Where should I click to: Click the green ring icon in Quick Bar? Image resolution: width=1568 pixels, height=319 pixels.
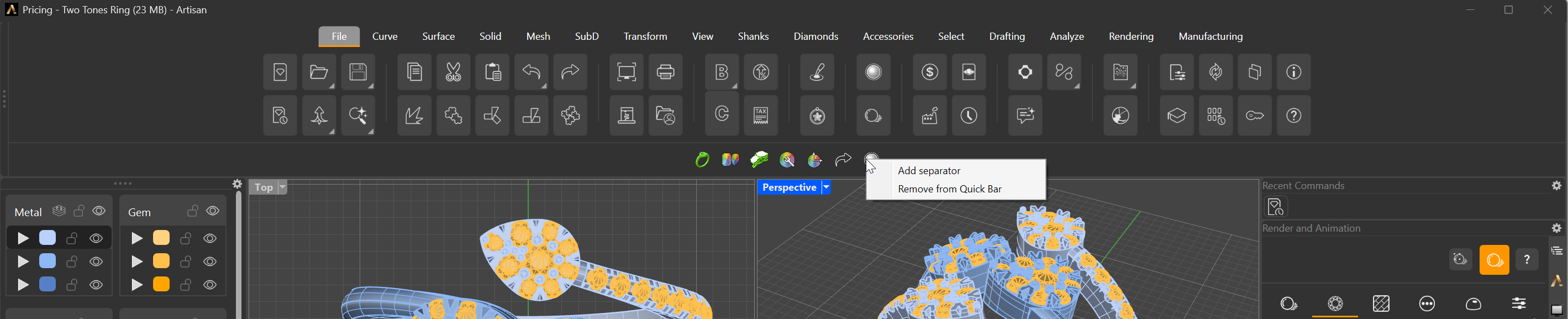(702, 160)
